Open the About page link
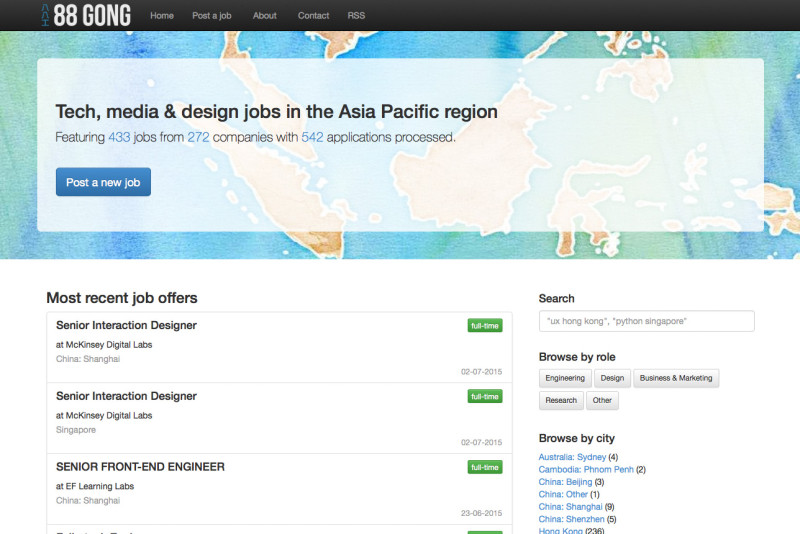 (265, 16)
